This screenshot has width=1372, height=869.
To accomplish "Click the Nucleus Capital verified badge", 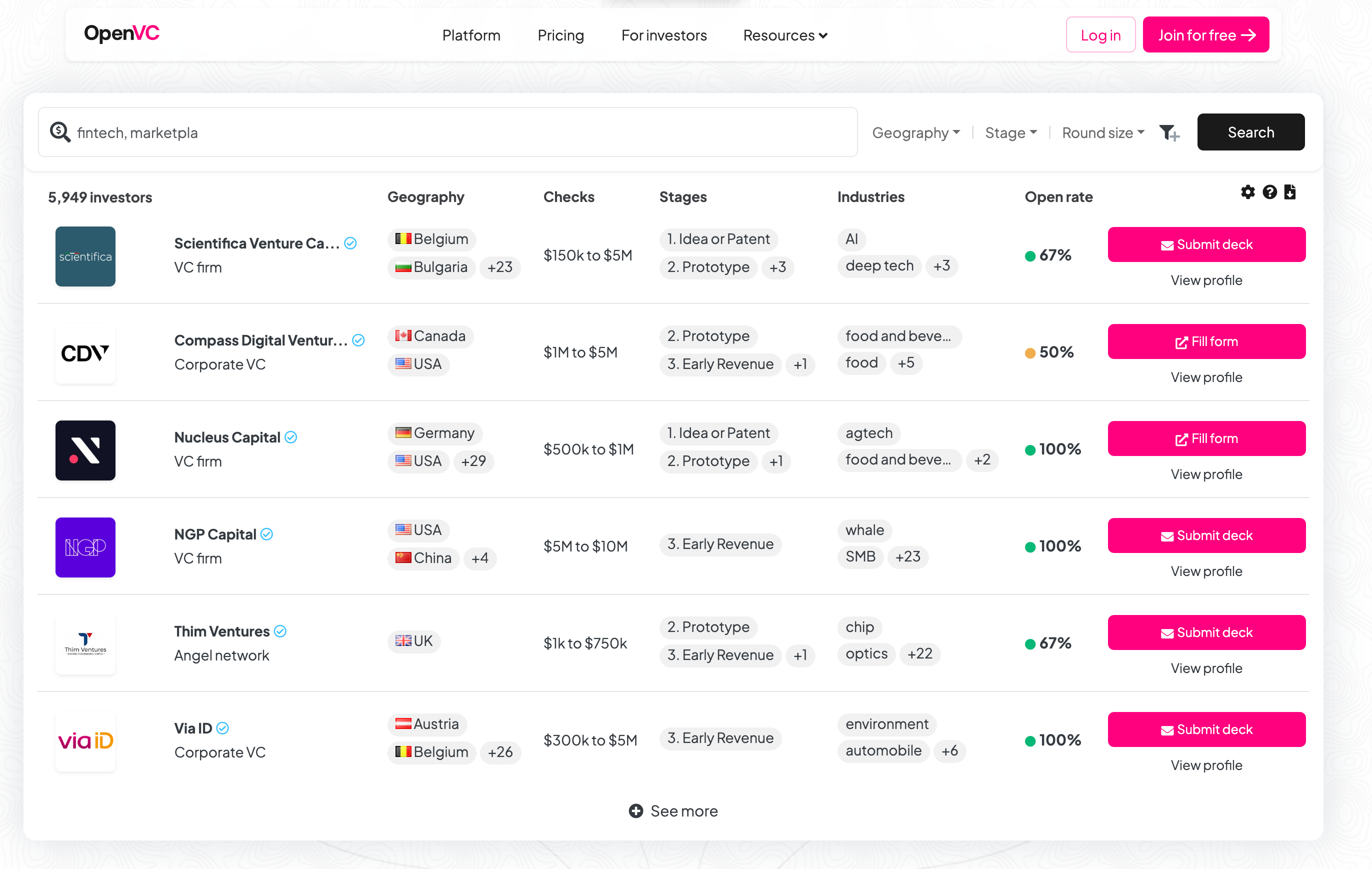I will (x=291, y=437).
